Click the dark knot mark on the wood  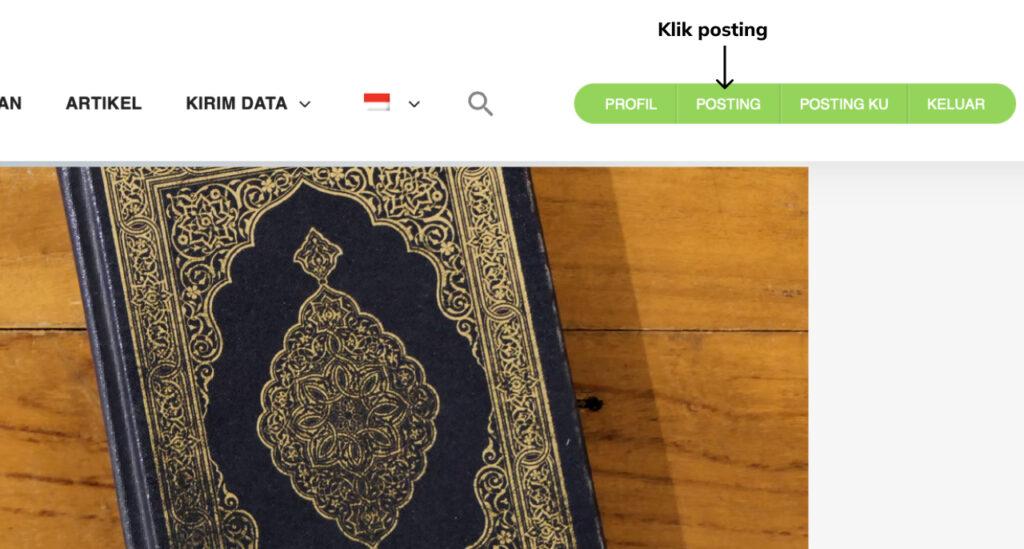point(590,405)
